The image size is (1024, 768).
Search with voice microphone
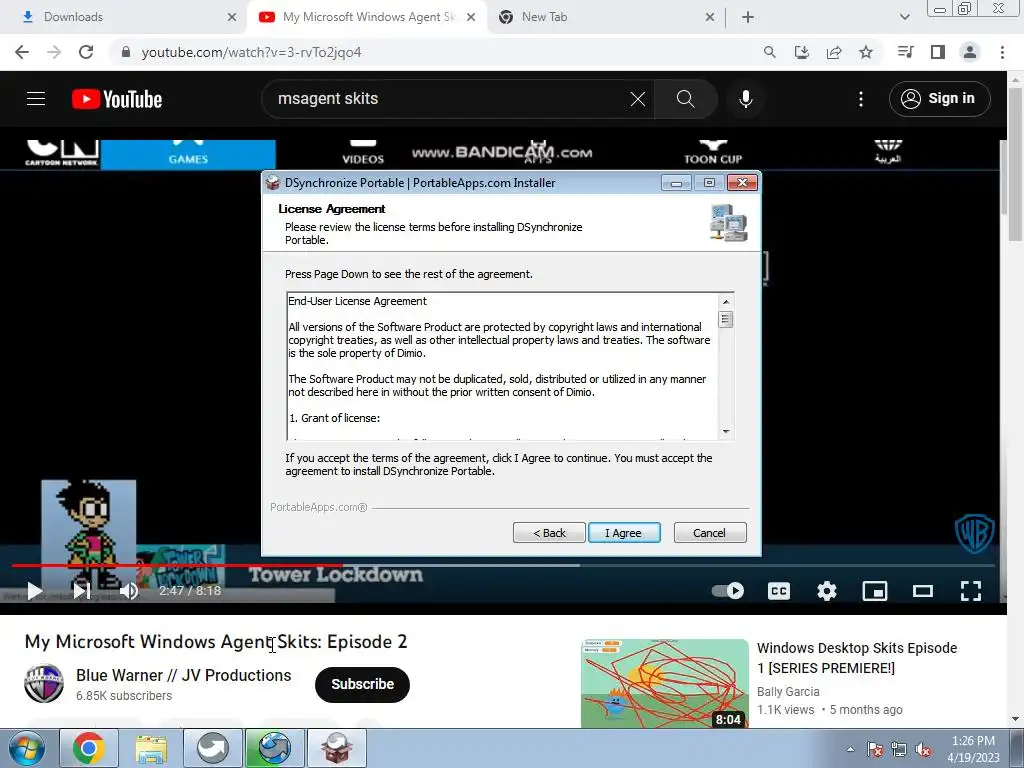coord(746,99)
